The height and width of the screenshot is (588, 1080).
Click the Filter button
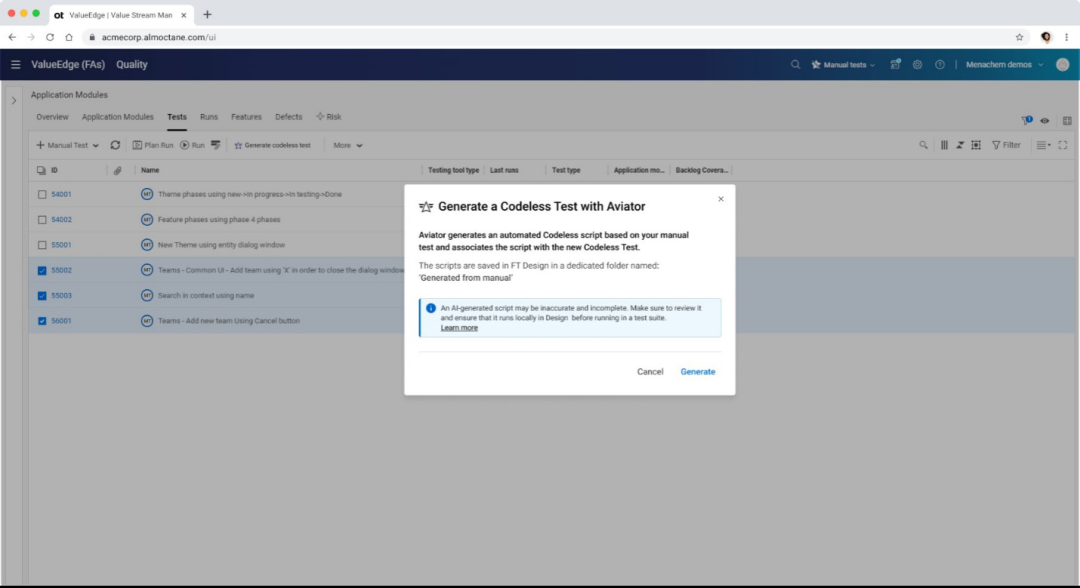[x=1006, y=145]
